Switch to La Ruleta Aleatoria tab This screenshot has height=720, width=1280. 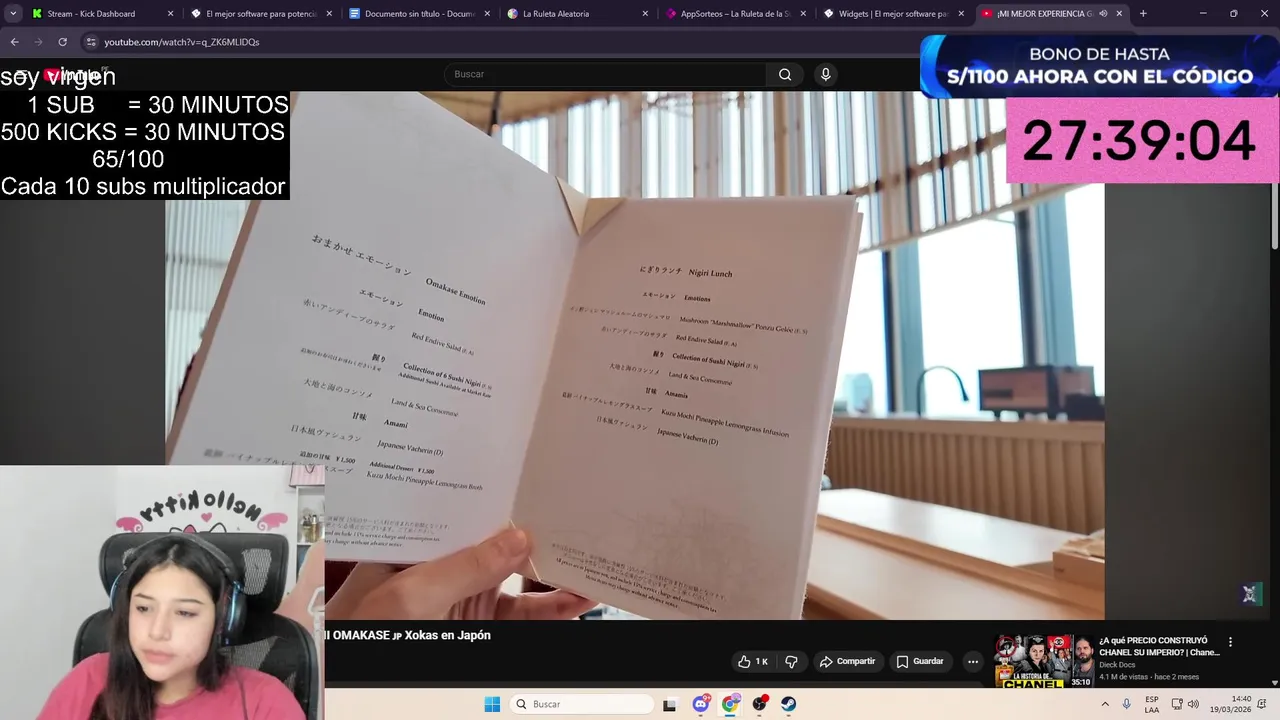coord(579,14)
